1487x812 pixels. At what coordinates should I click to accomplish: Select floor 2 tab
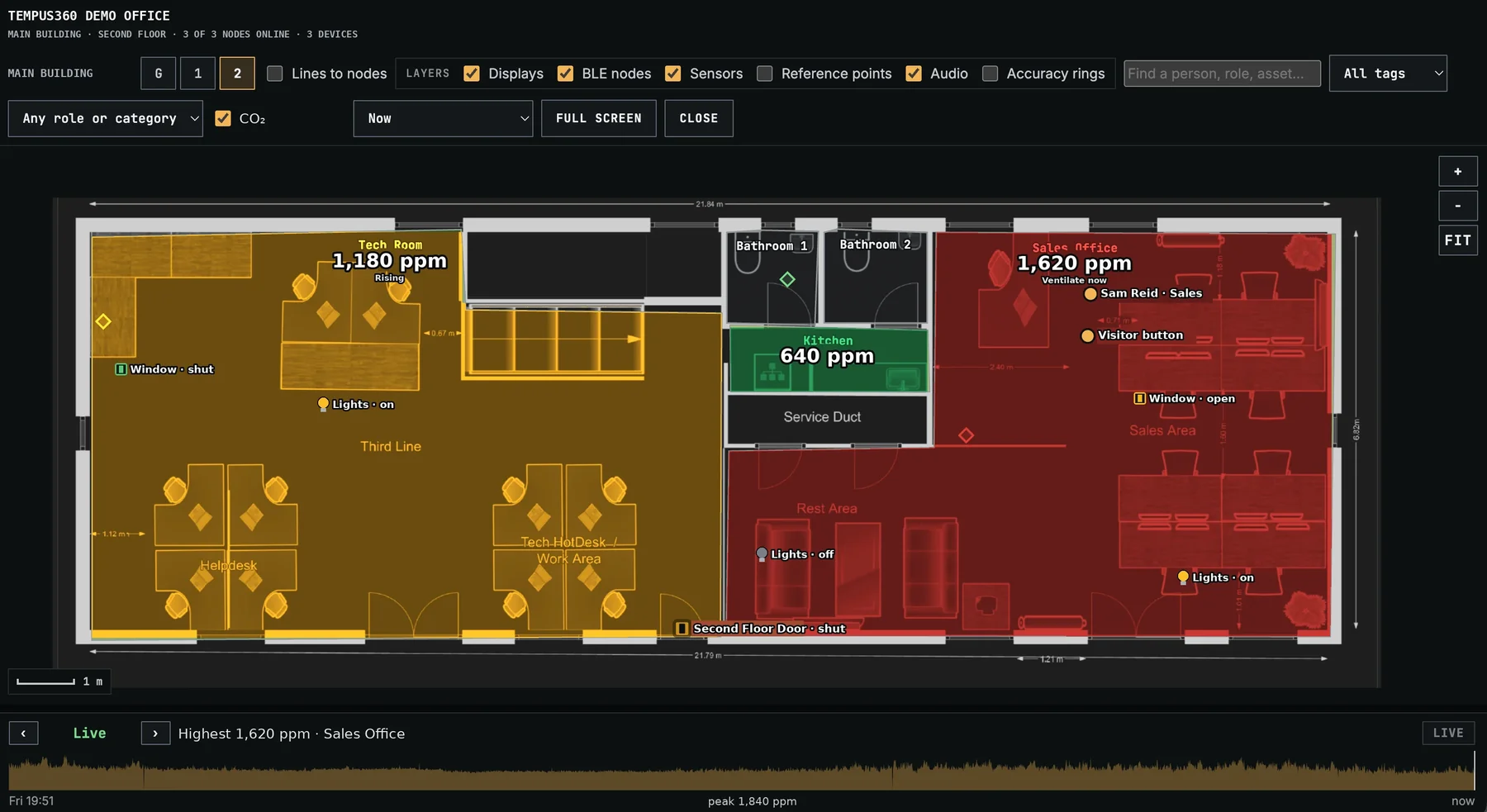[237, 74]
